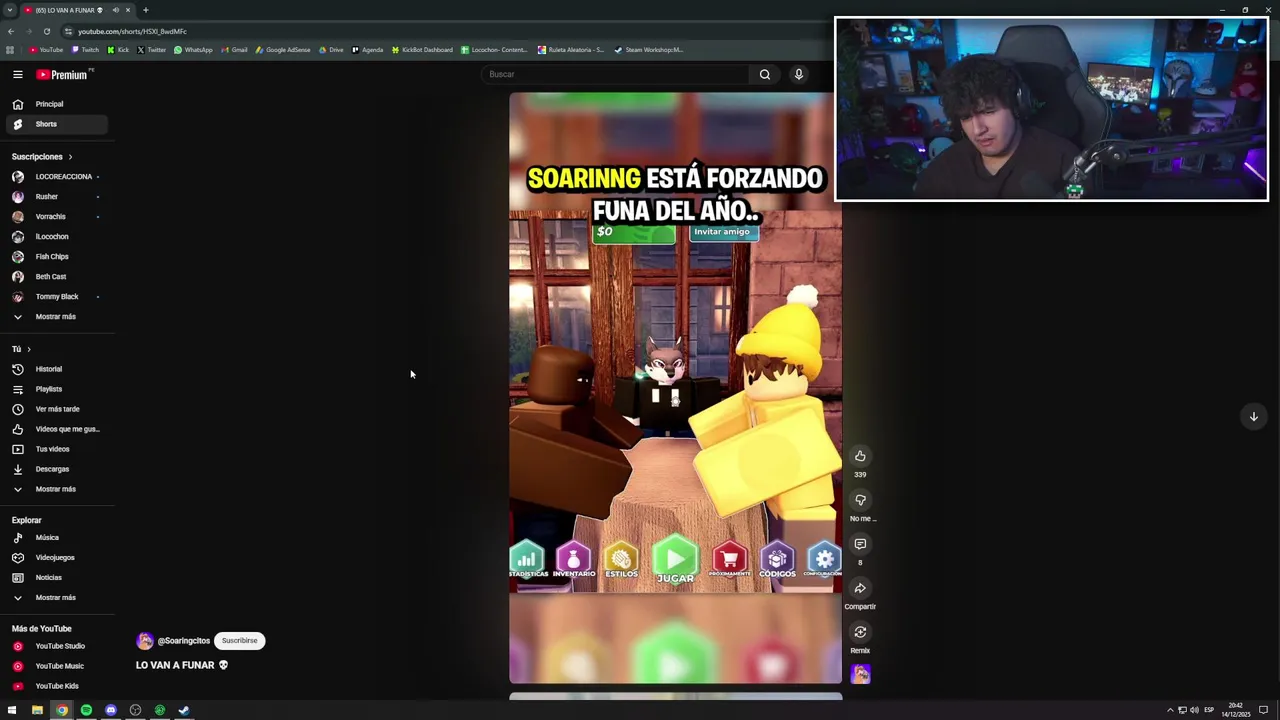Open Beth Cast subscription channel
1280x720 pixels.
click(56, 277)
